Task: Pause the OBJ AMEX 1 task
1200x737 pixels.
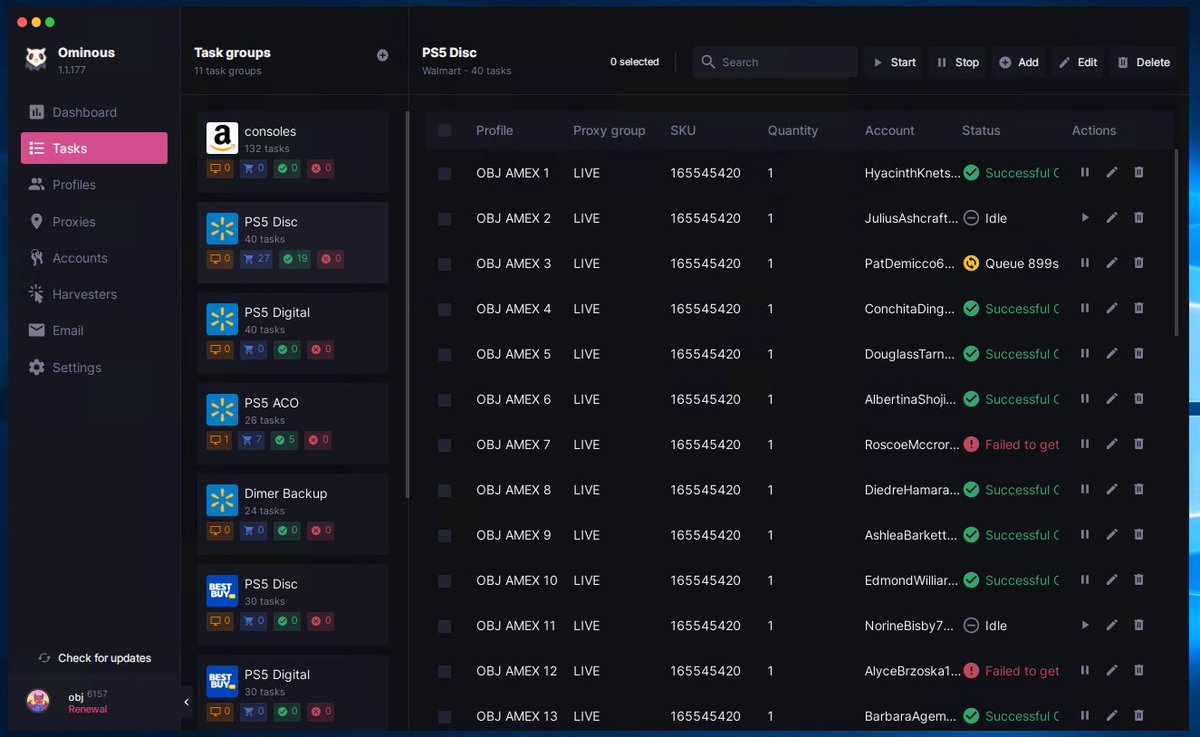Action: click(1085, 173)
